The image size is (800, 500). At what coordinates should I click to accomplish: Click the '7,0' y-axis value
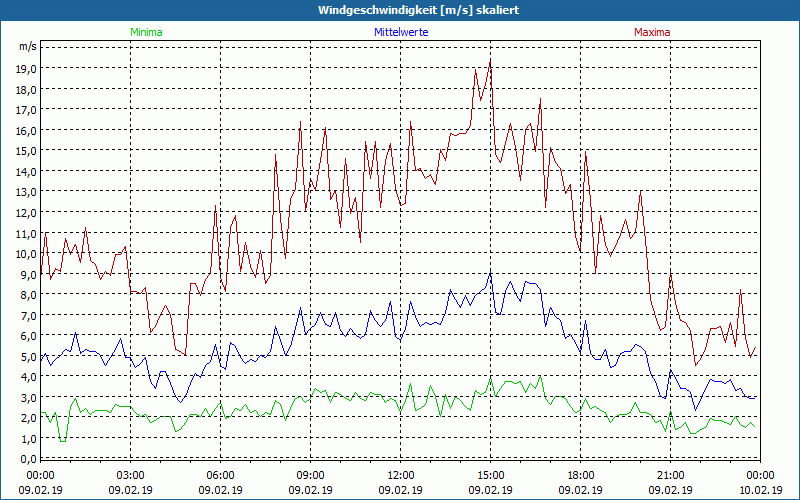point(30,315)
